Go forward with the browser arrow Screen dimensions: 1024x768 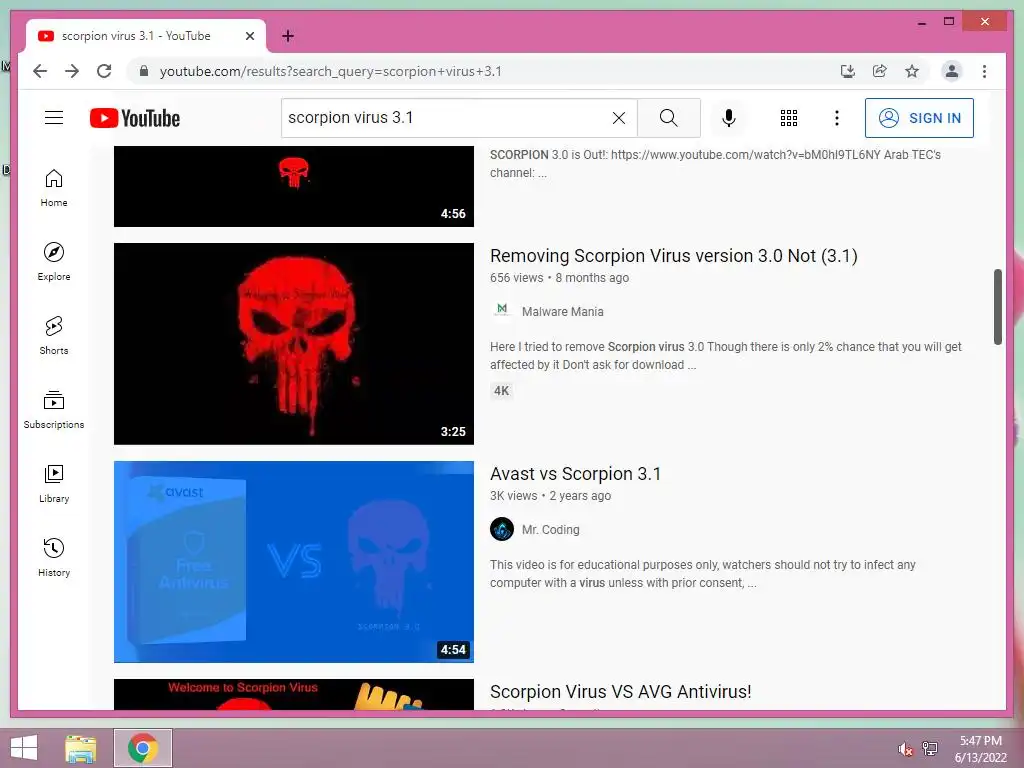72,71
